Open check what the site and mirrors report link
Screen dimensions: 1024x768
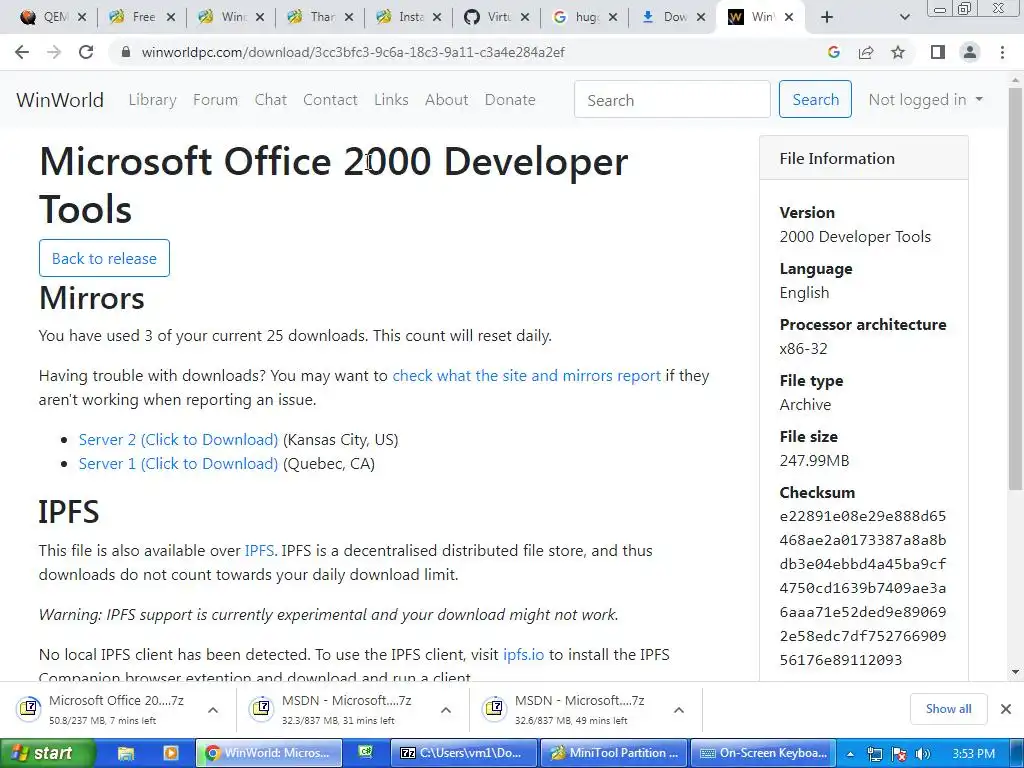(x=526, y=376)
